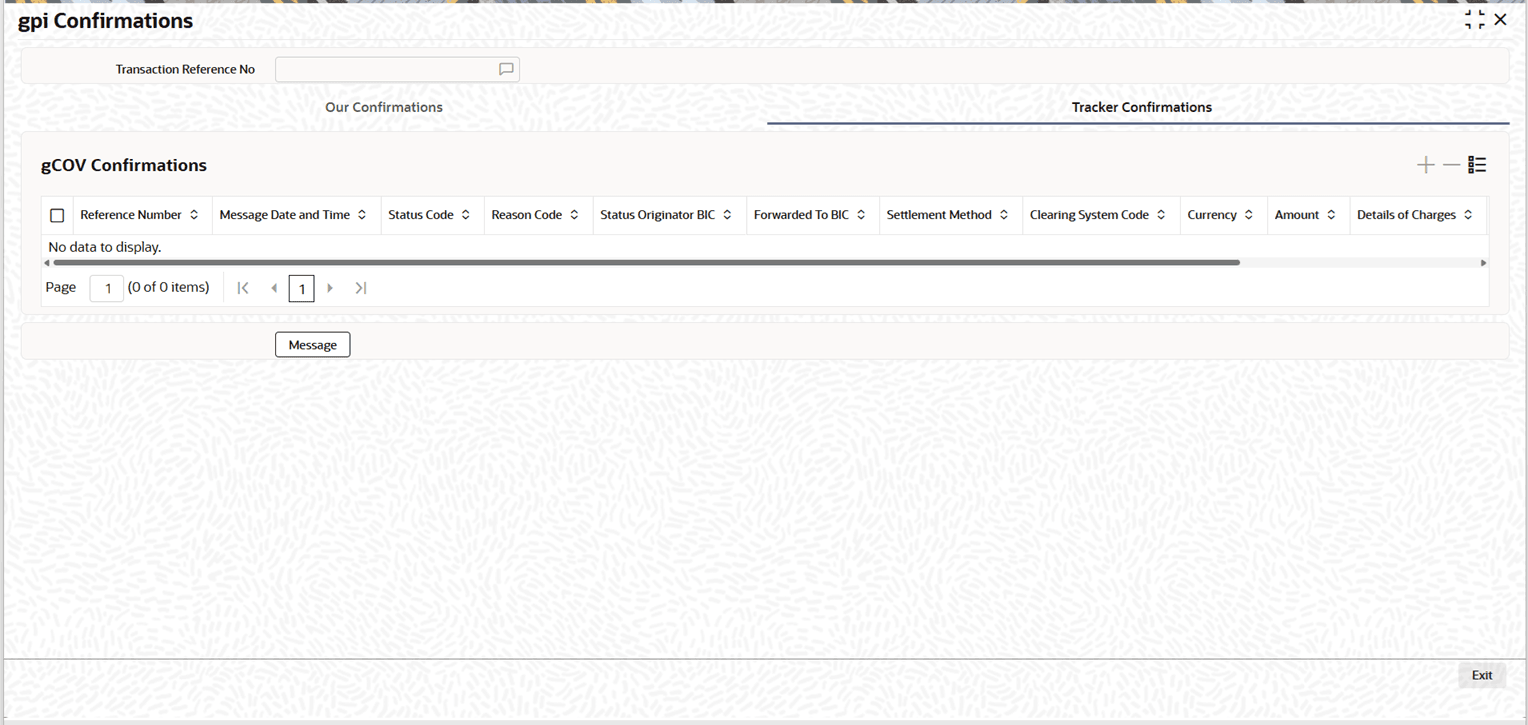This screenshot has width=1528, height=725.
Task: Go to next page of results
Action: coord(330,288)
